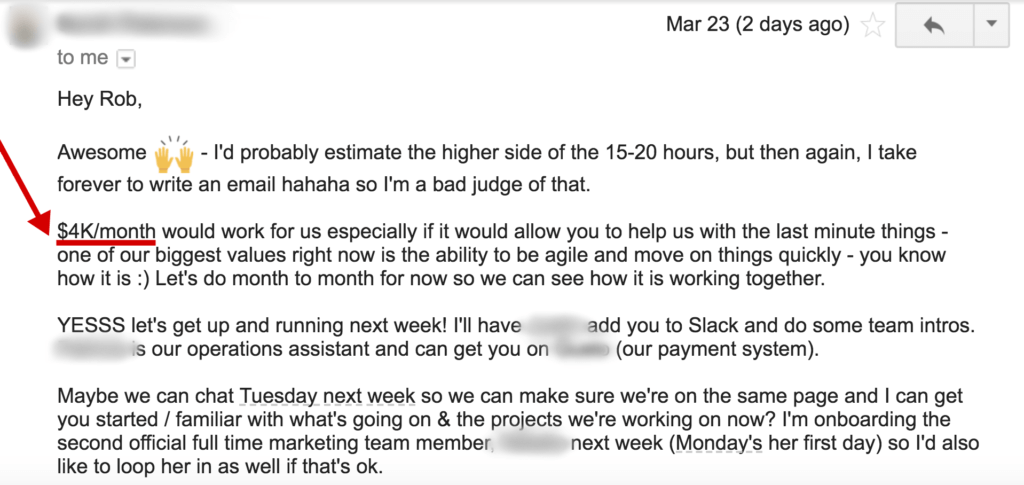The image size is (1024, 485).
Task: Click the Reply arrow button
Action: coord(934,26)
